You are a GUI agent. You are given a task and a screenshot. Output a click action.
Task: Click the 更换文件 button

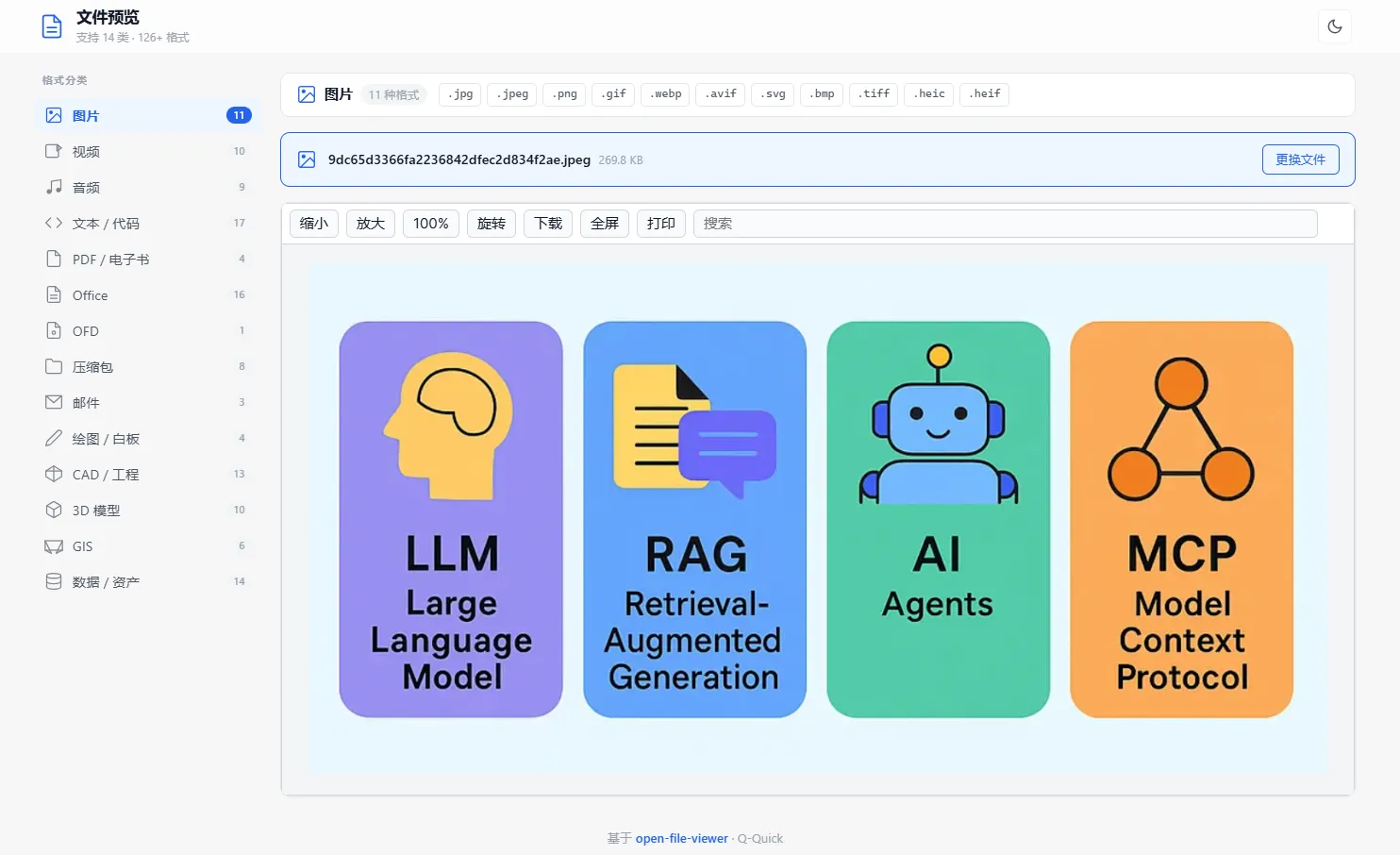point(1300,159)
